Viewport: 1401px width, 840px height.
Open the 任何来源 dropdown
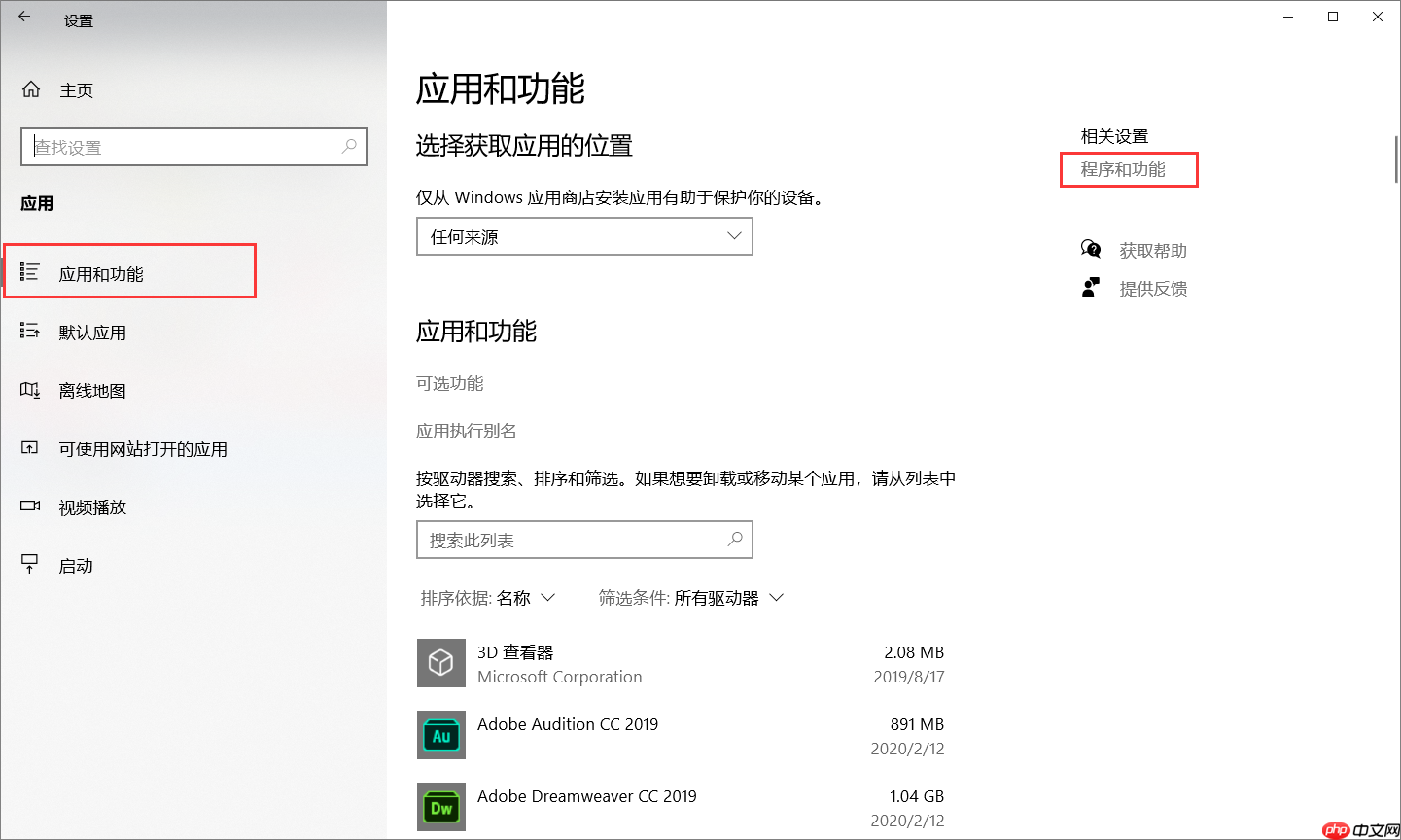(583, 236)
